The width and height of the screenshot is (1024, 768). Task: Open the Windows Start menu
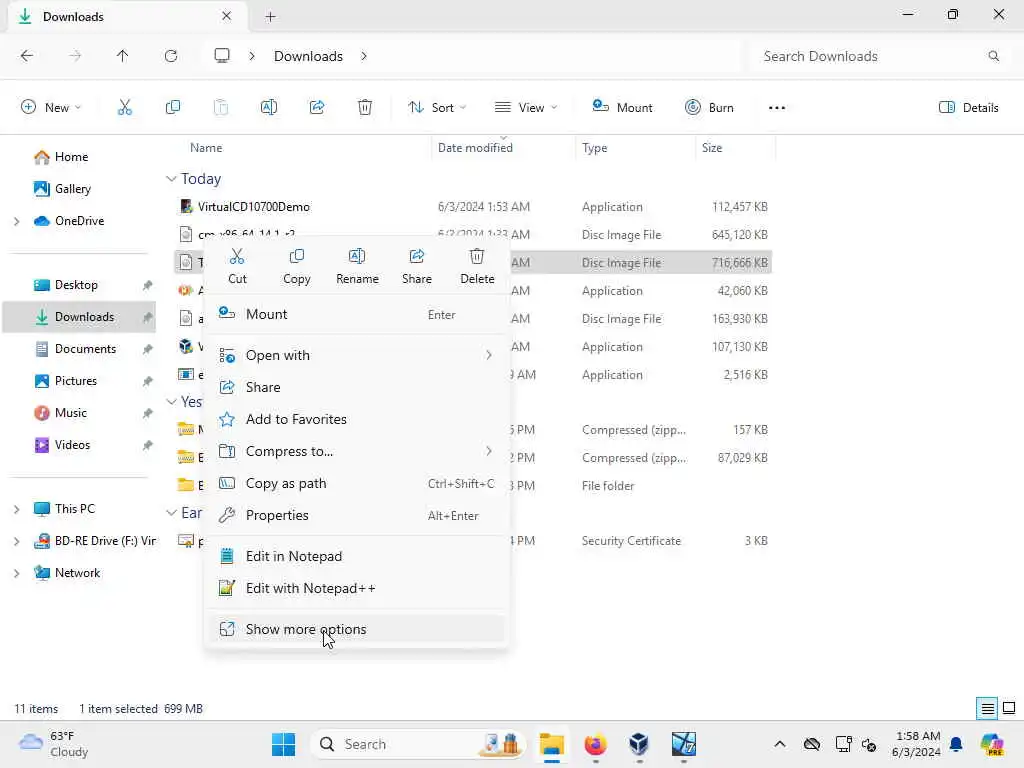pyautogui.click(x=283, y=744)
